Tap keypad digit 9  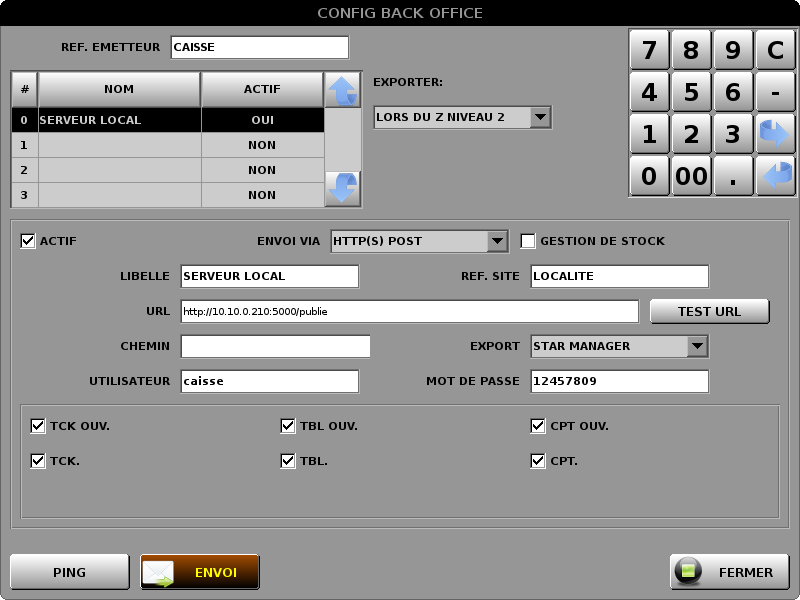pos(733,49)
